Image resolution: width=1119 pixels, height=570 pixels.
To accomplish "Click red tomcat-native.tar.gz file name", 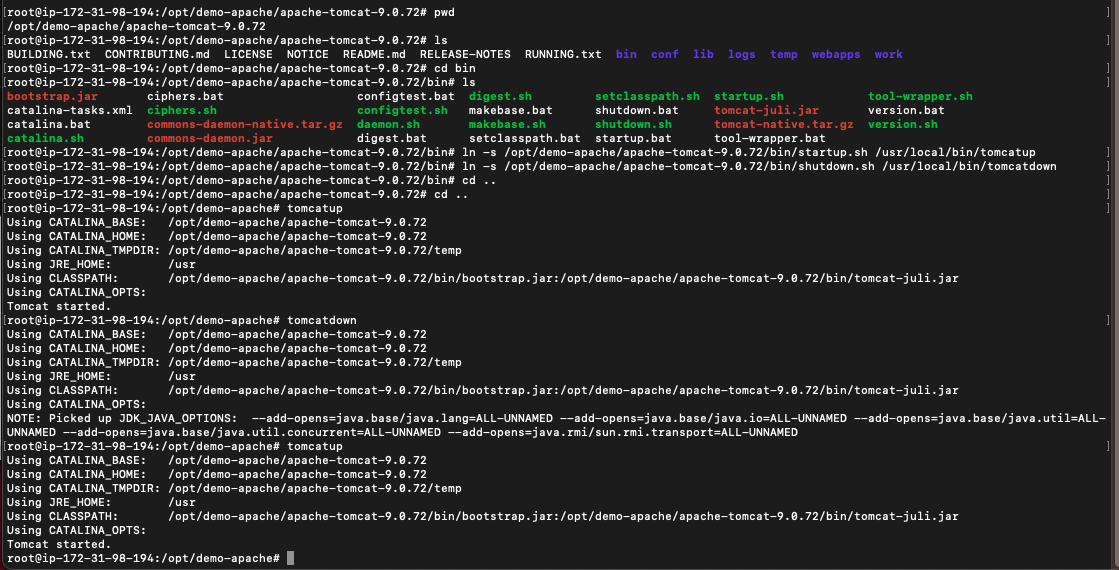I will point(784,124).
